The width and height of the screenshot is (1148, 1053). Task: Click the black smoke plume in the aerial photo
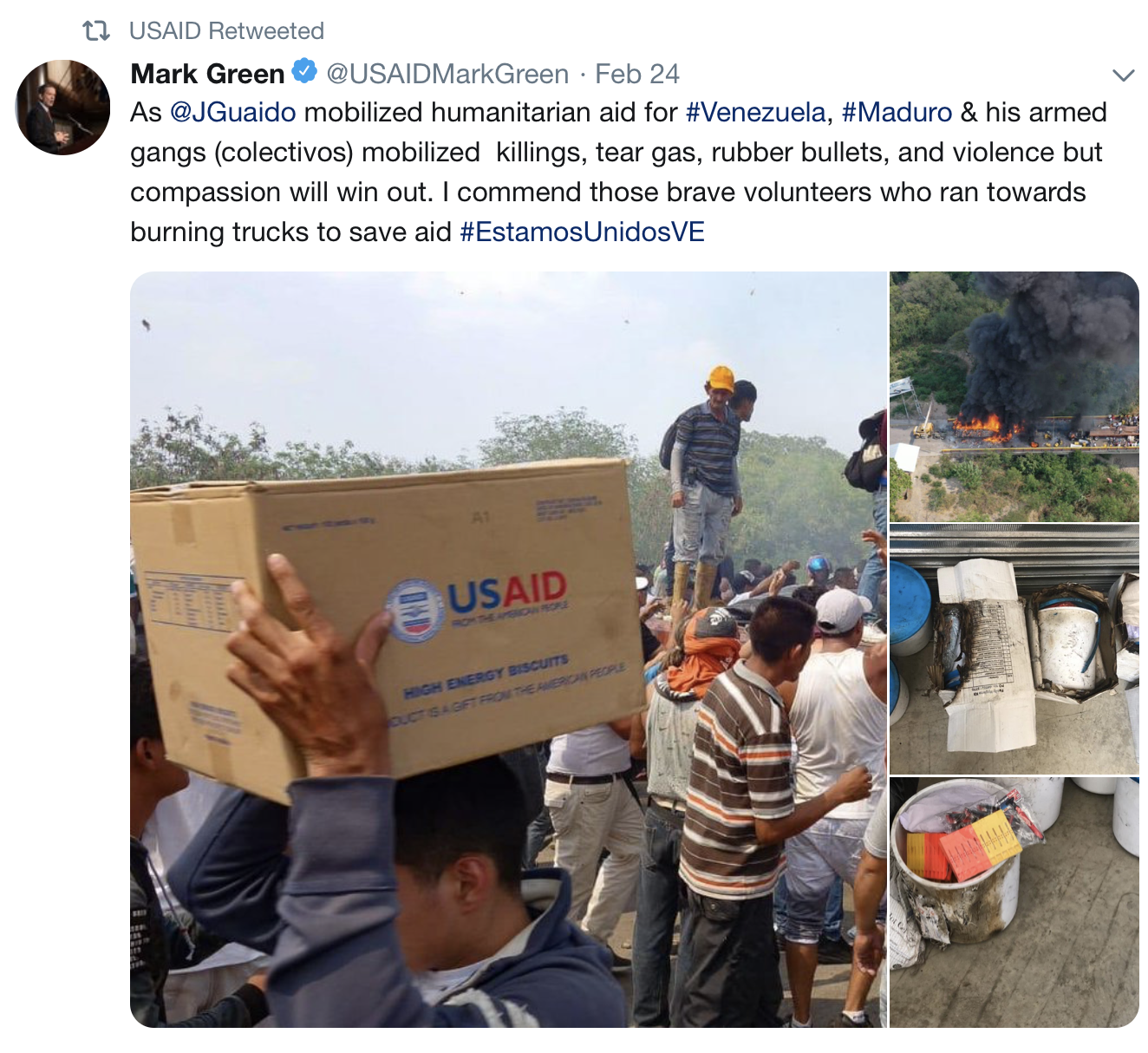[x=1053, y=347]
